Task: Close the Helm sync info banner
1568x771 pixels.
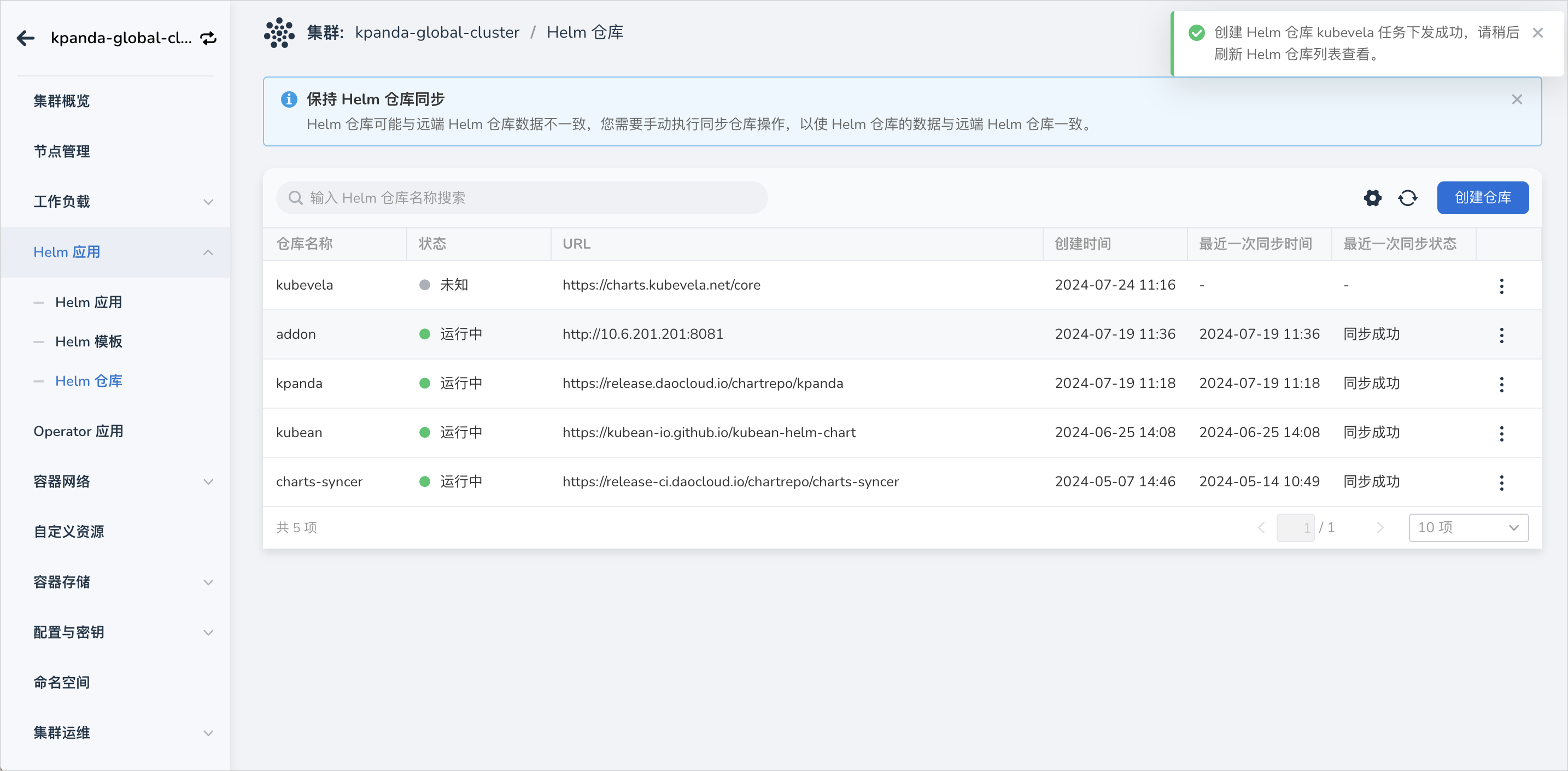Action: (1517, 99)
